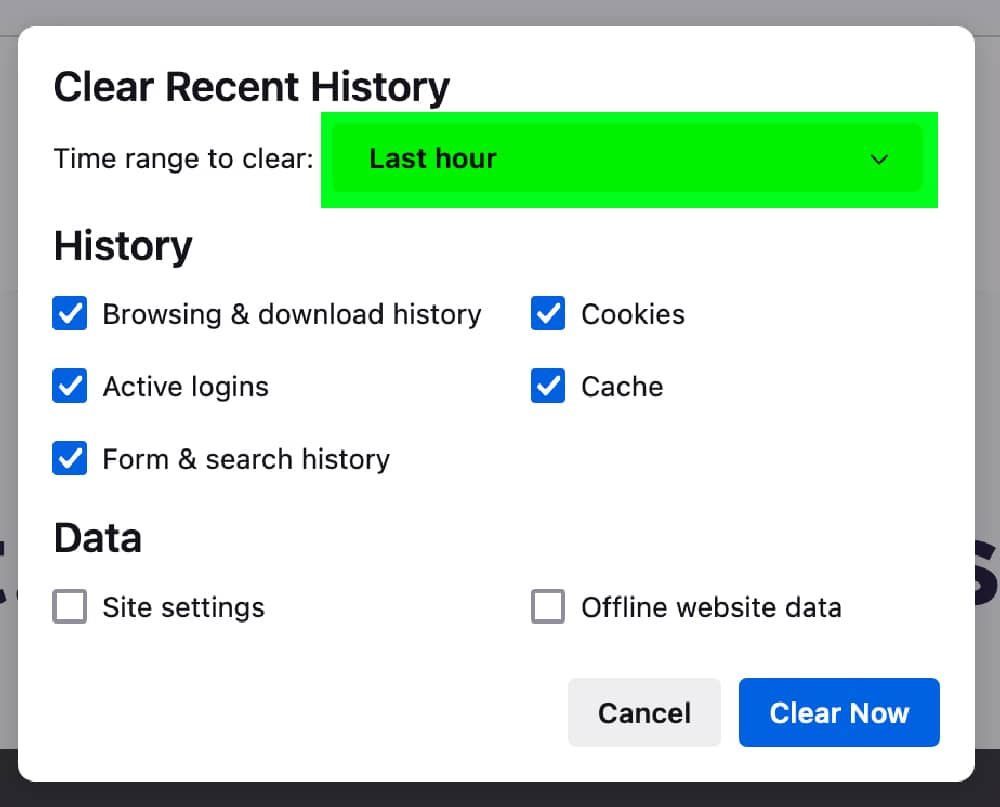Check the Offline website data box
Image resolution: width=1000 pixels, height=807 pixels.
548,607
